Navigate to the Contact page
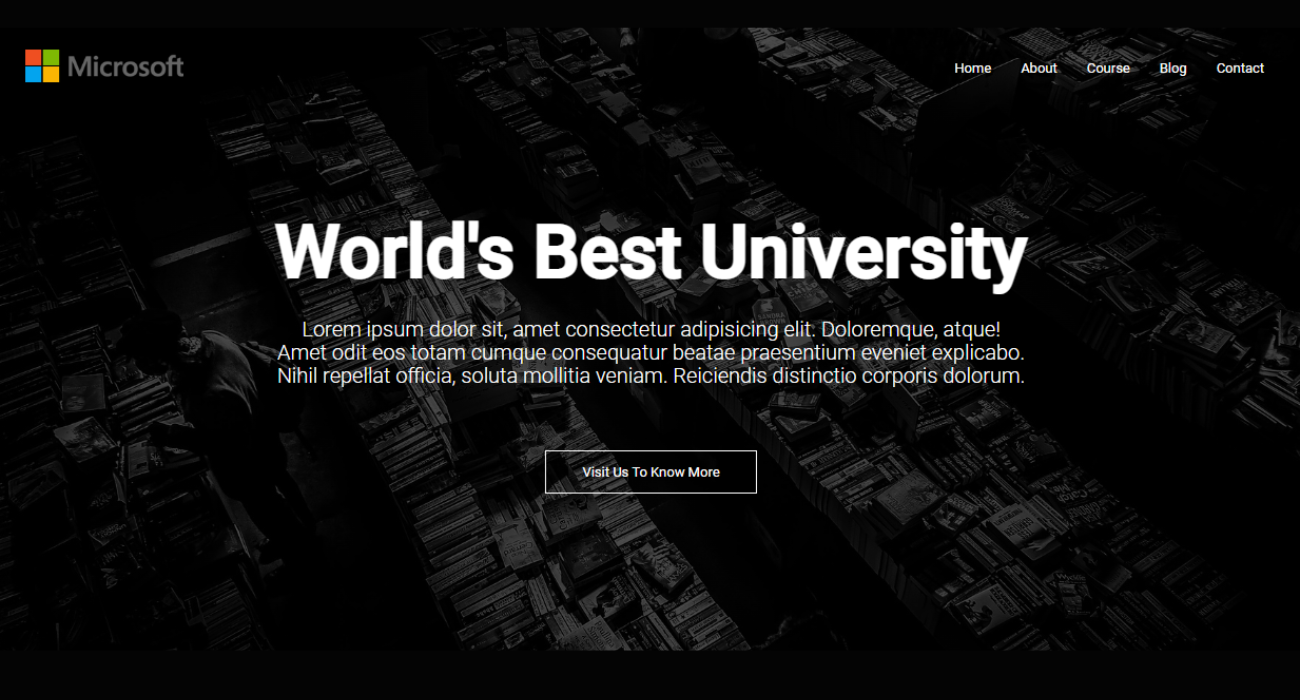 (x=1240, y=68)
